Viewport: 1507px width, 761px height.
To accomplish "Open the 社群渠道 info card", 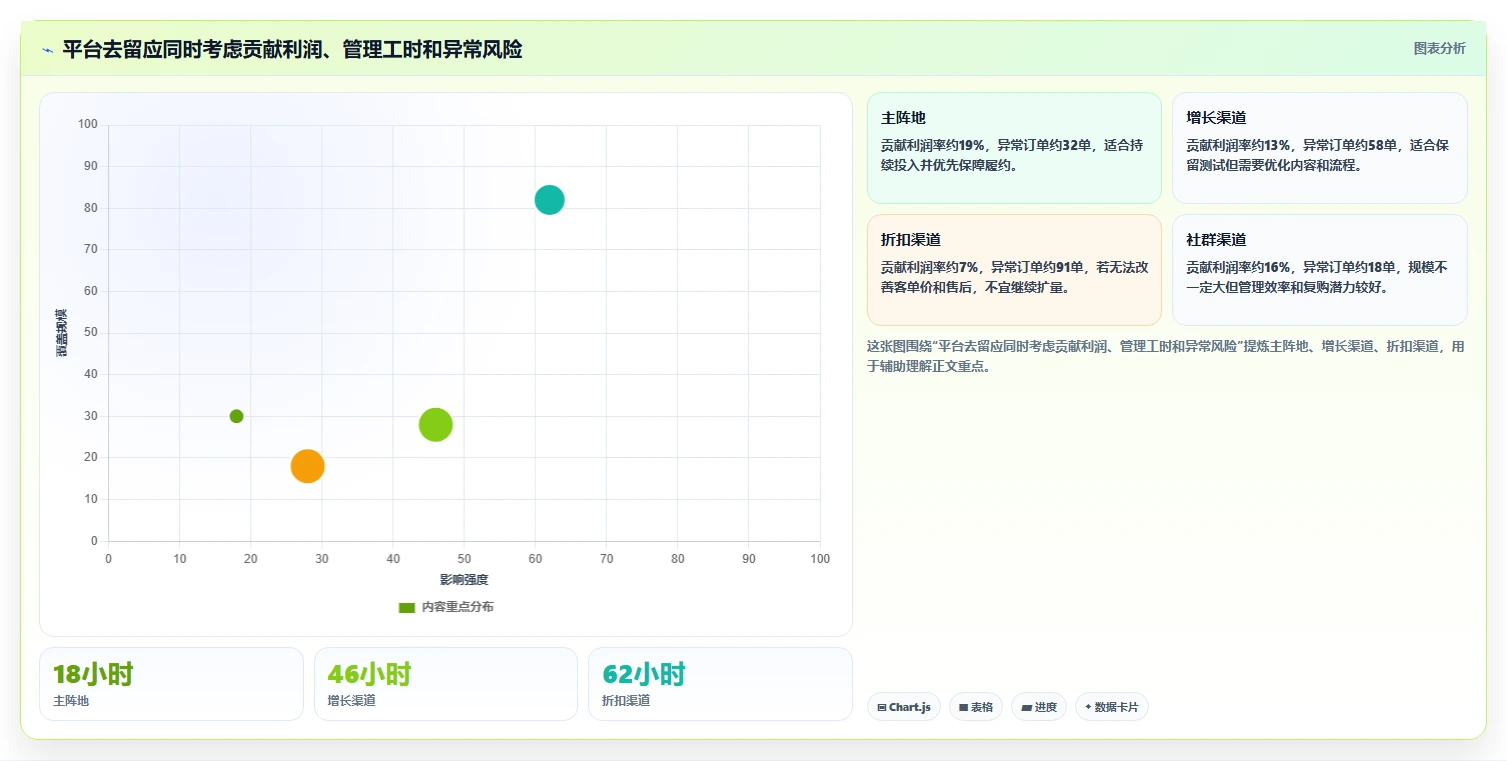I will (x=1319, y=270).
